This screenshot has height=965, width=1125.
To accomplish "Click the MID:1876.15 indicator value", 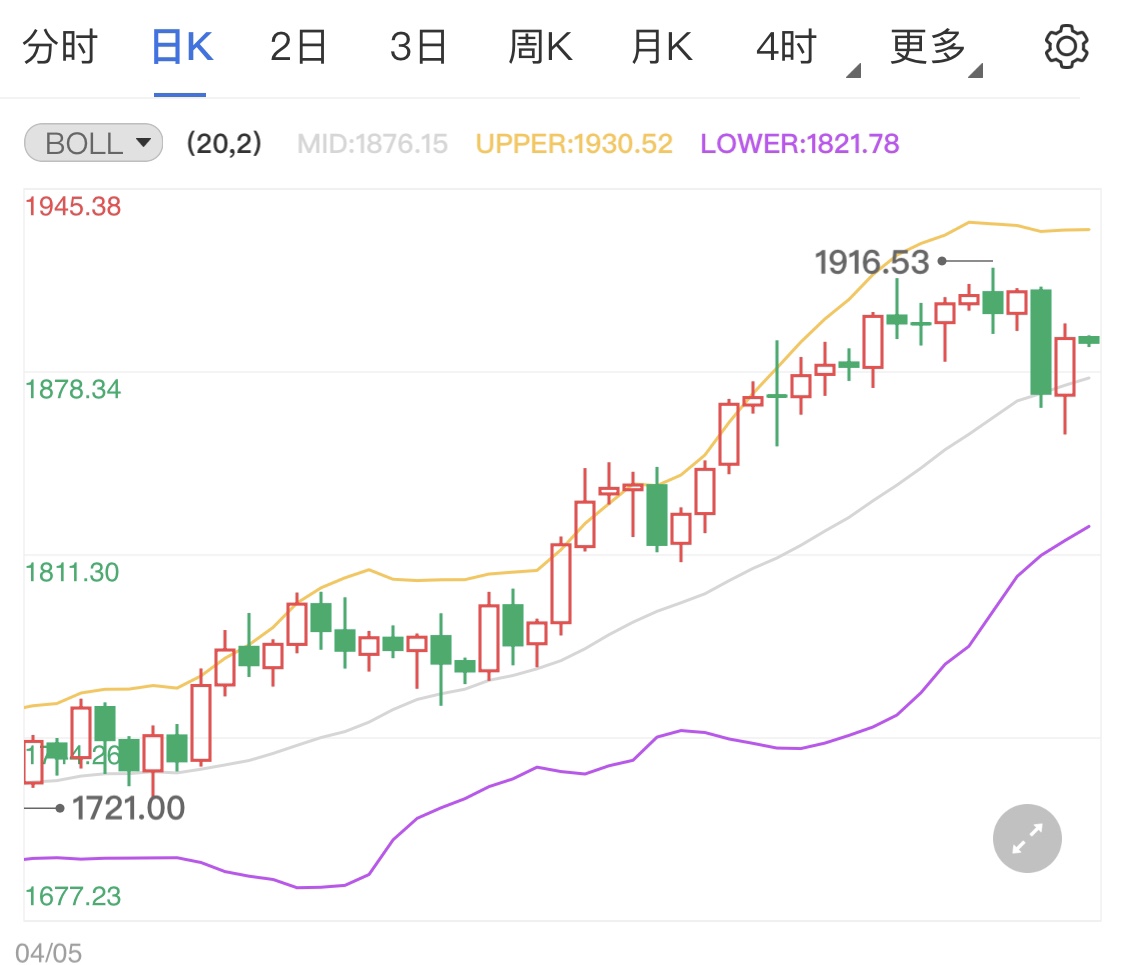I will pos(372,144).
